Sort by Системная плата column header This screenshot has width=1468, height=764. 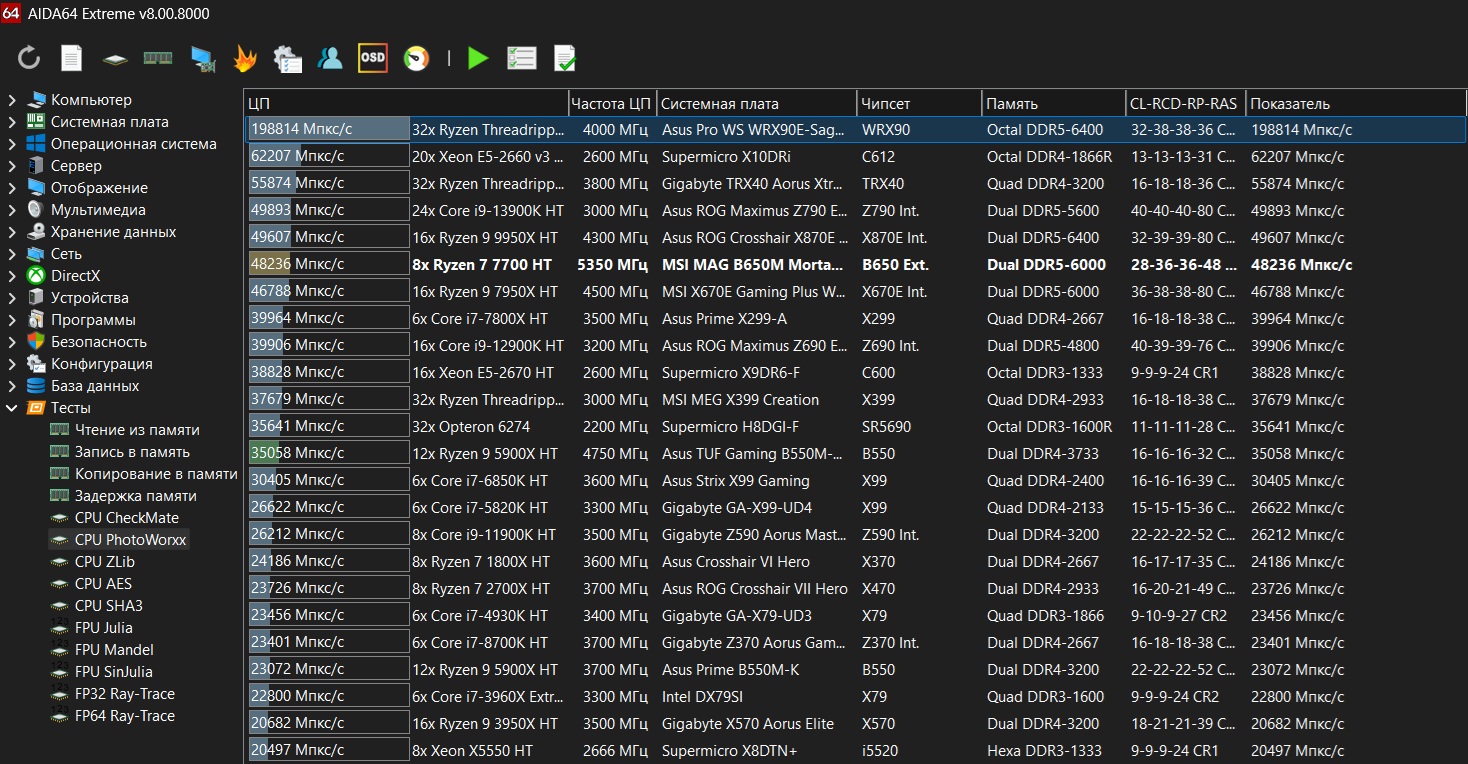pos(756,104)
